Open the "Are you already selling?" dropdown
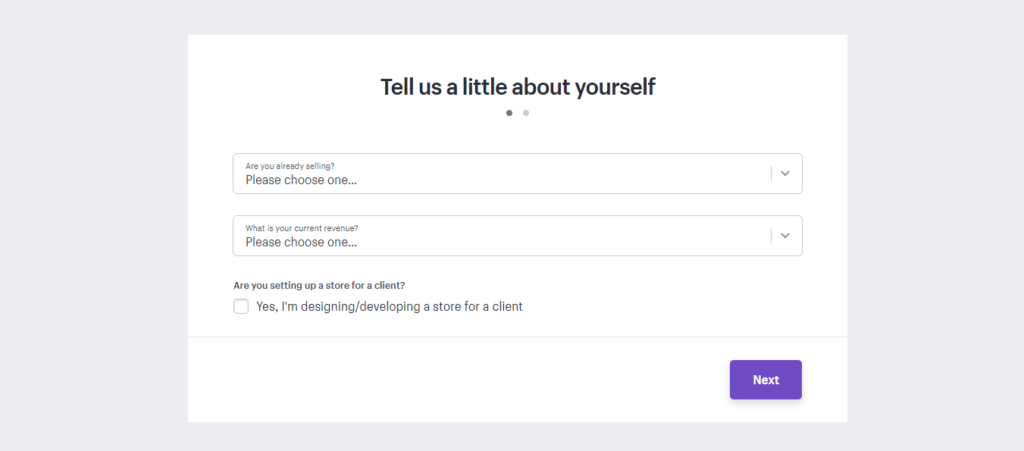1024x451 pixels. point(517,174)
